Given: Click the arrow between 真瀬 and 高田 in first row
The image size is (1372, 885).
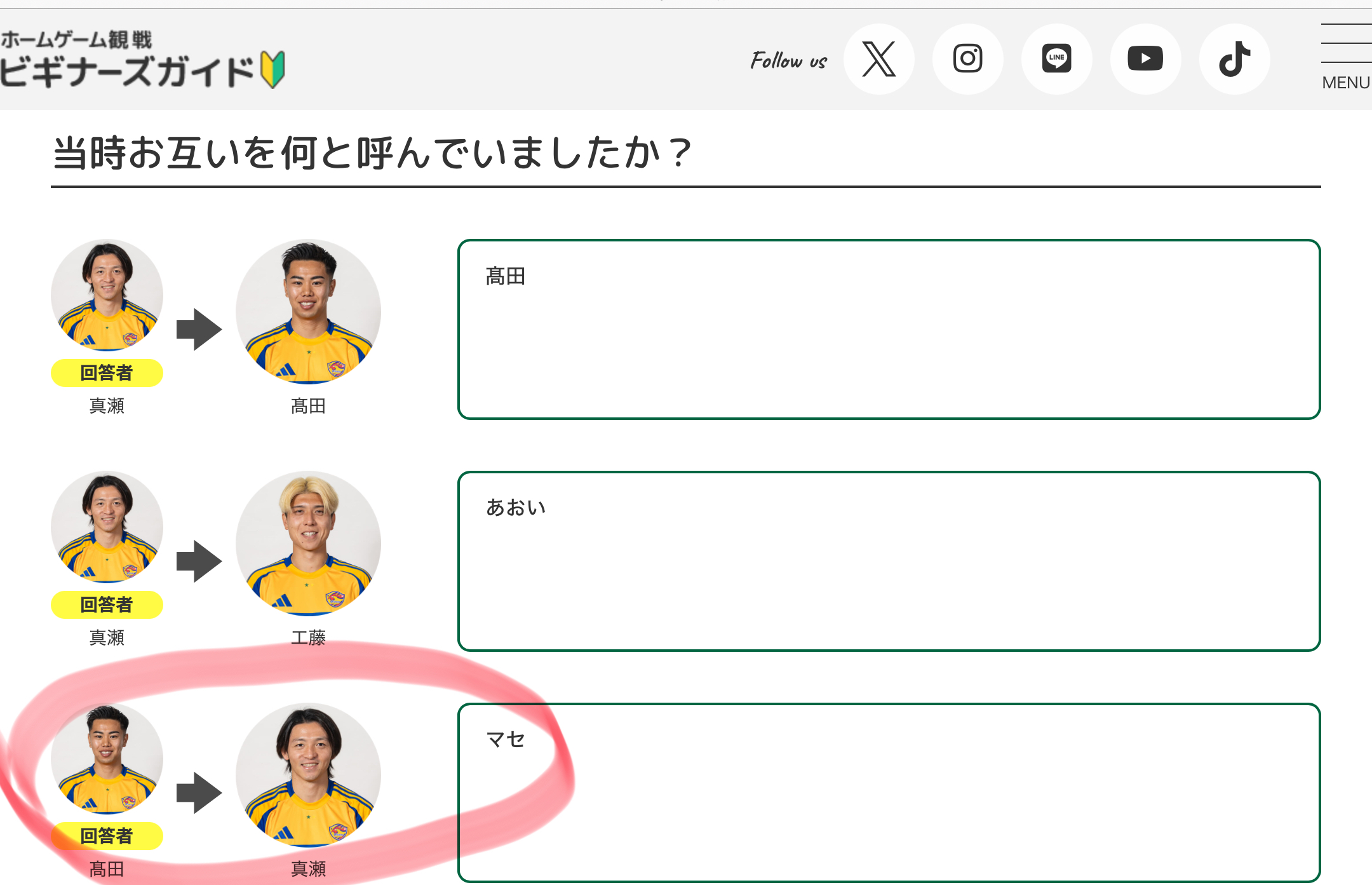Looking at the screenshot, I should 199,329.
